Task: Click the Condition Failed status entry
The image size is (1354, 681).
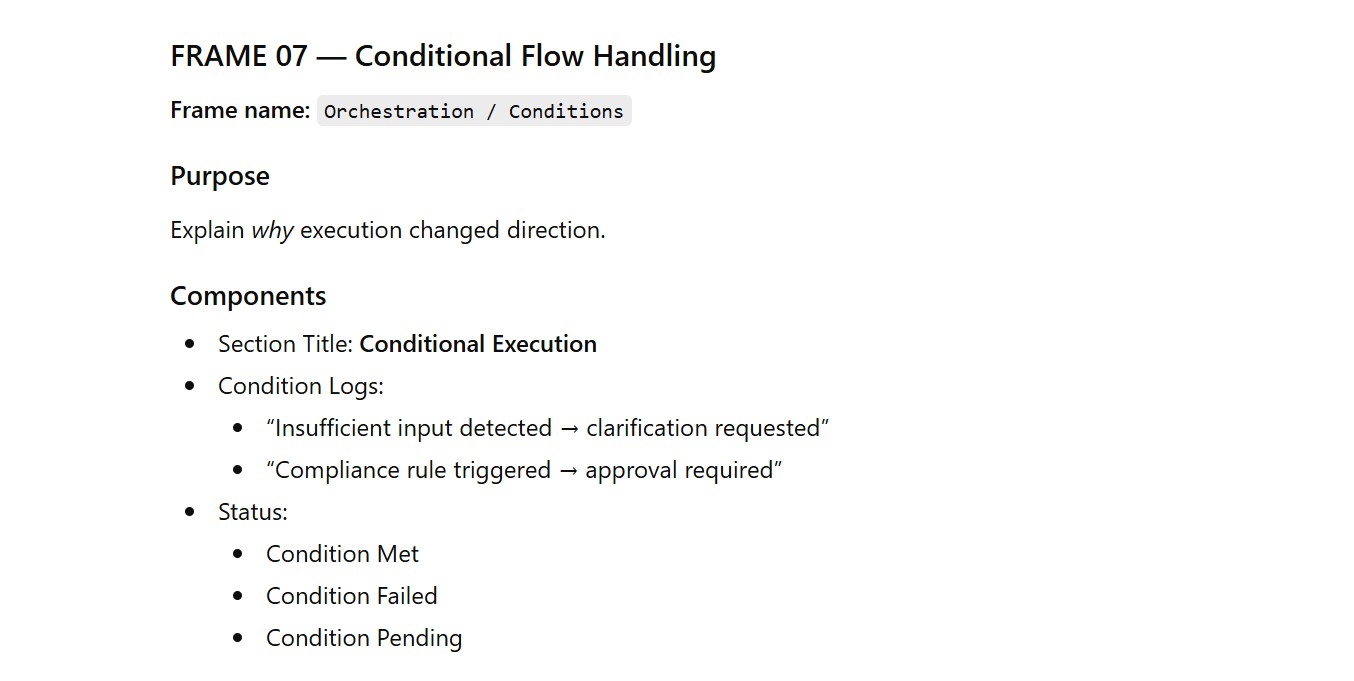Action: click(x=352, y=596)
